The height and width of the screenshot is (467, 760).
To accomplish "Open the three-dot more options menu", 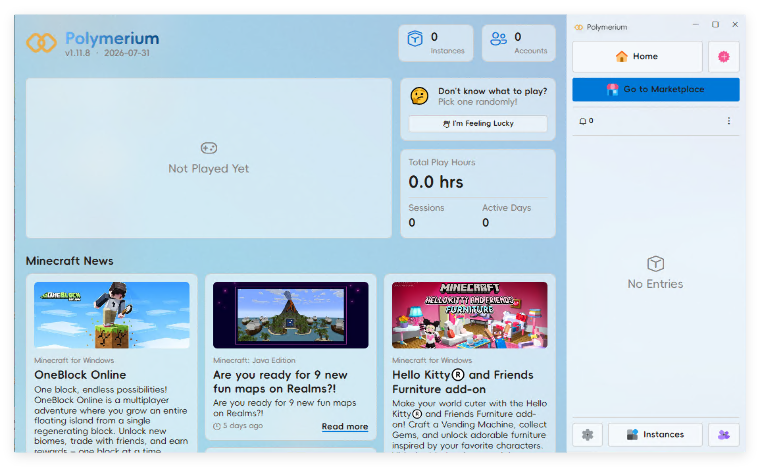I will tap(728, 121).
